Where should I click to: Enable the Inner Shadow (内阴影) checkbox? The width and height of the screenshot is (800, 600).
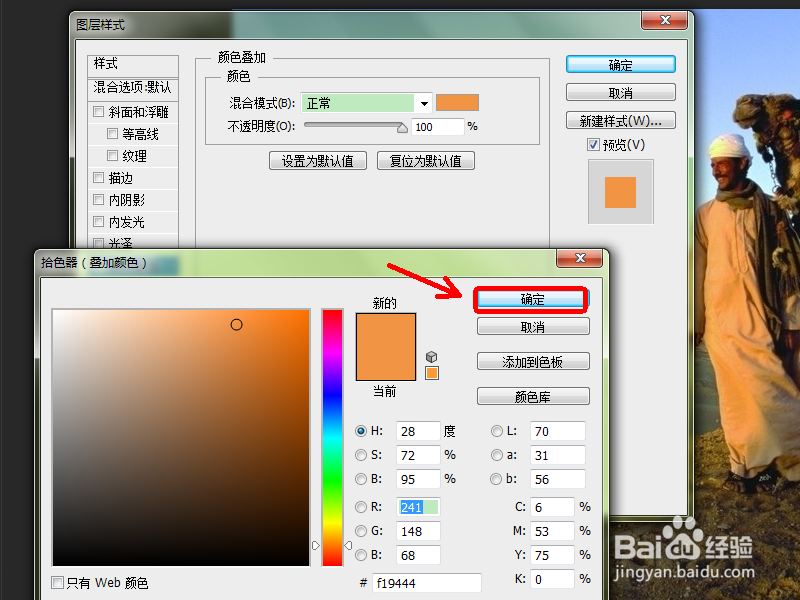pos(98,199)
